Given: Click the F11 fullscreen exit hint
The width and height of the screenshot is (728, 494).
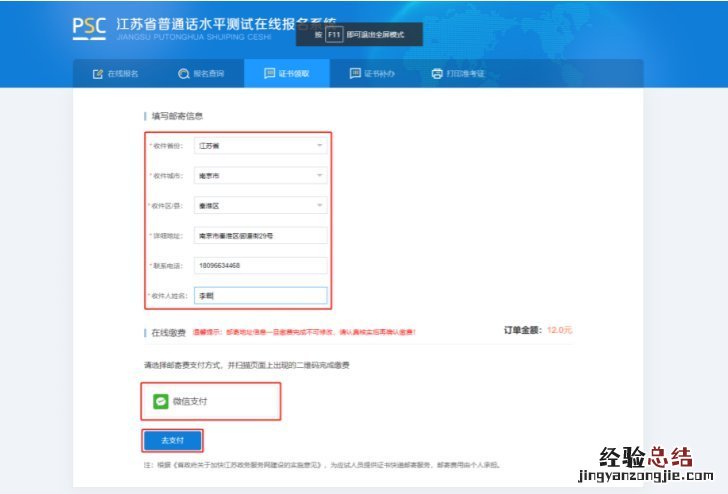Looking at the screenshot, I should tap(359, 34).
